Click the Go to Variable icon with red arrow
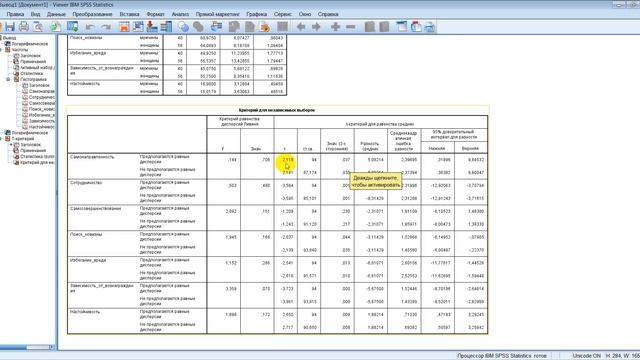Screen dimensions: 640x360 point(152,27)
